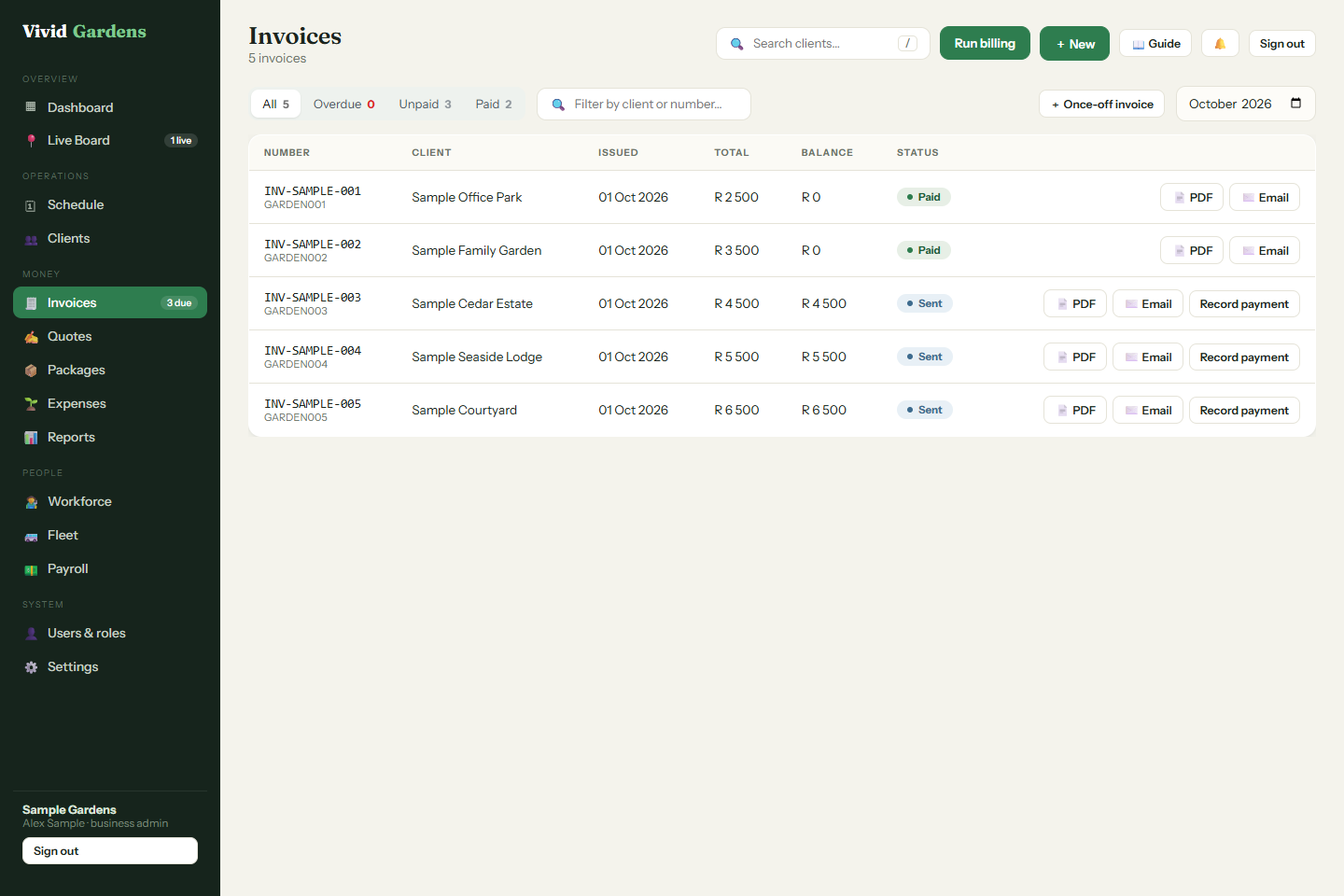Open the Payroll section
This screenshot has width=1344, height=896.
point(110,568)
